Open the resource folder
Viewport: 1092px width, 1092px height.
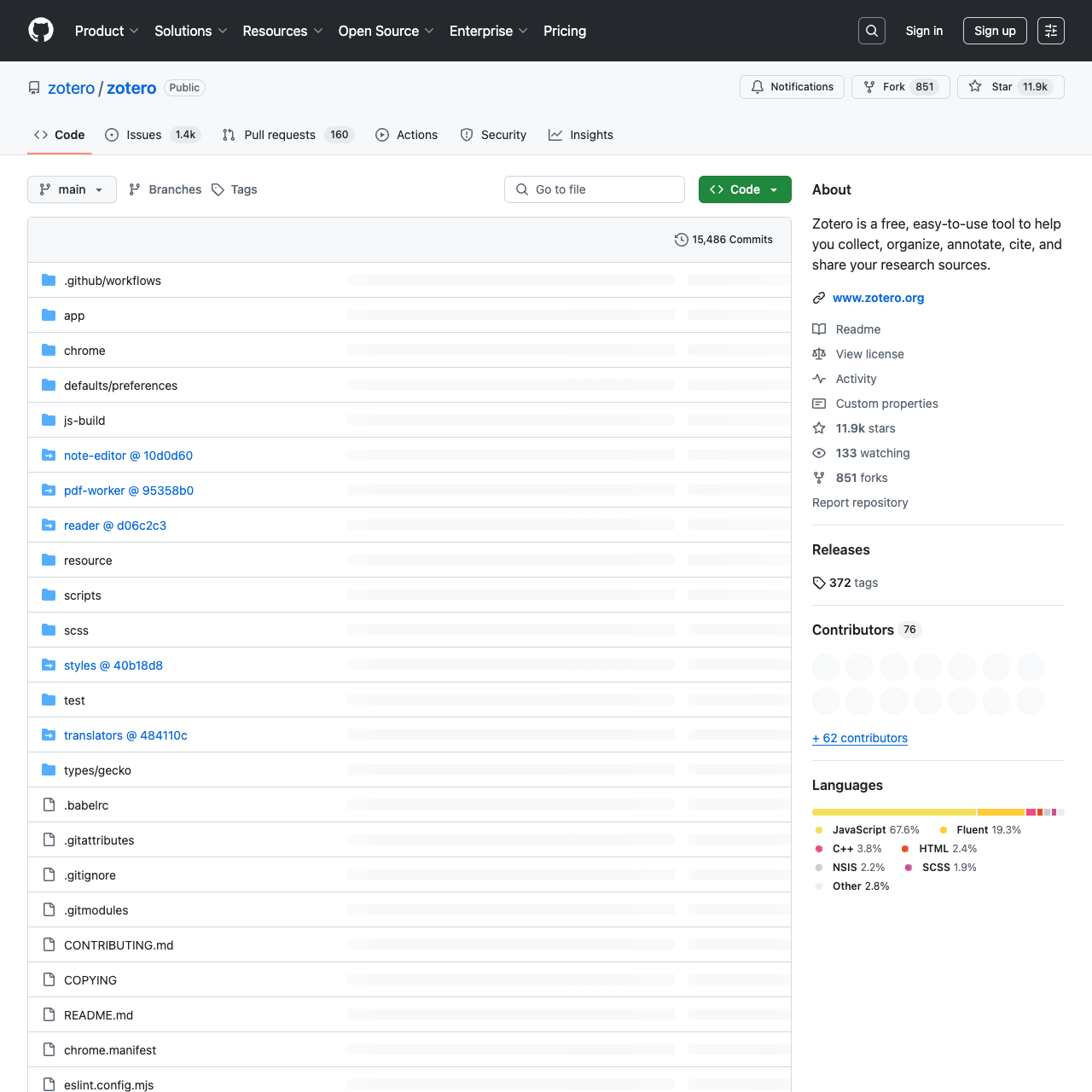click(x=88, y=561)
